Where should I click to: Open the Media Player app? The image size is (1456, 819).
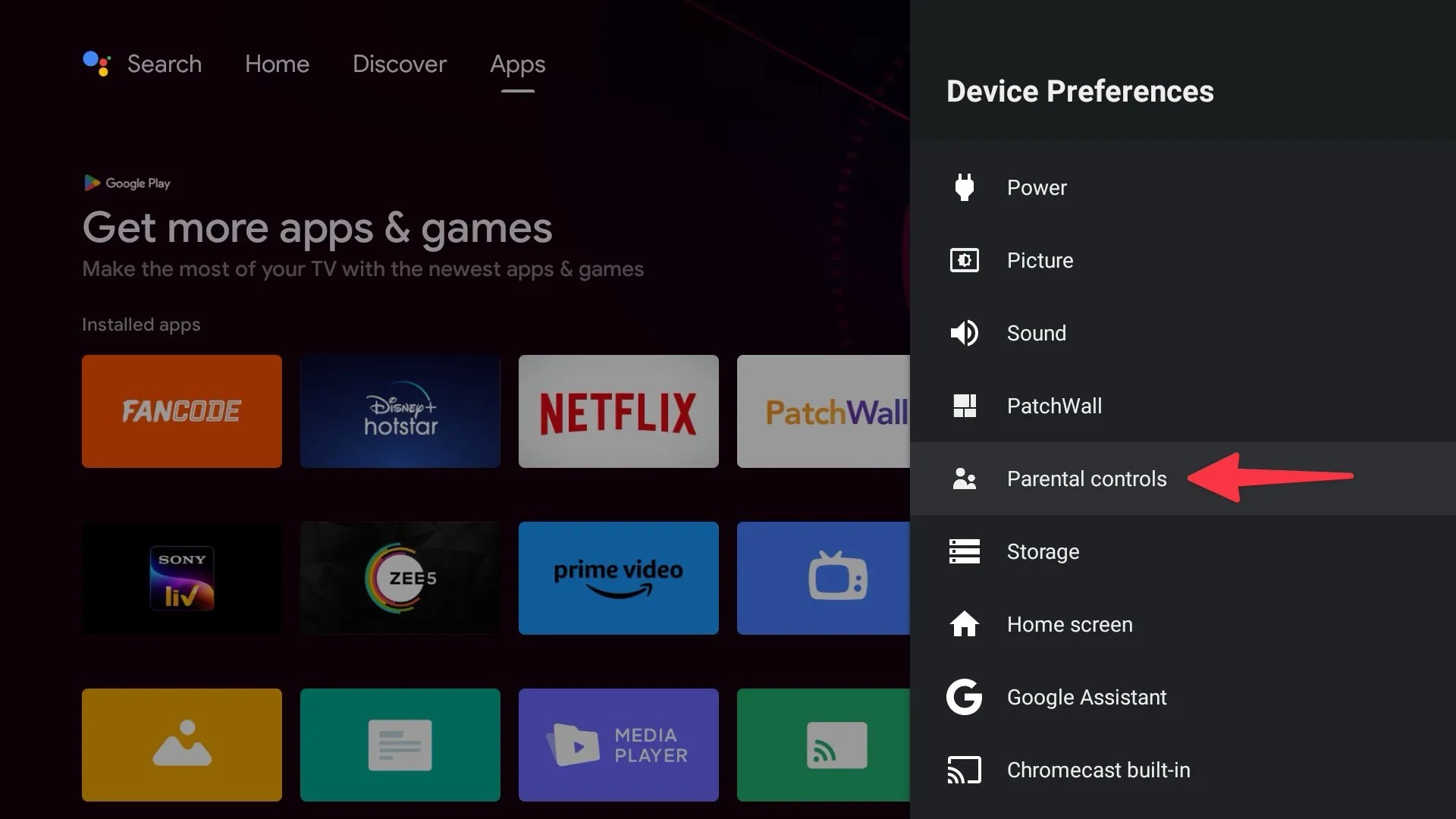[618, 745]
